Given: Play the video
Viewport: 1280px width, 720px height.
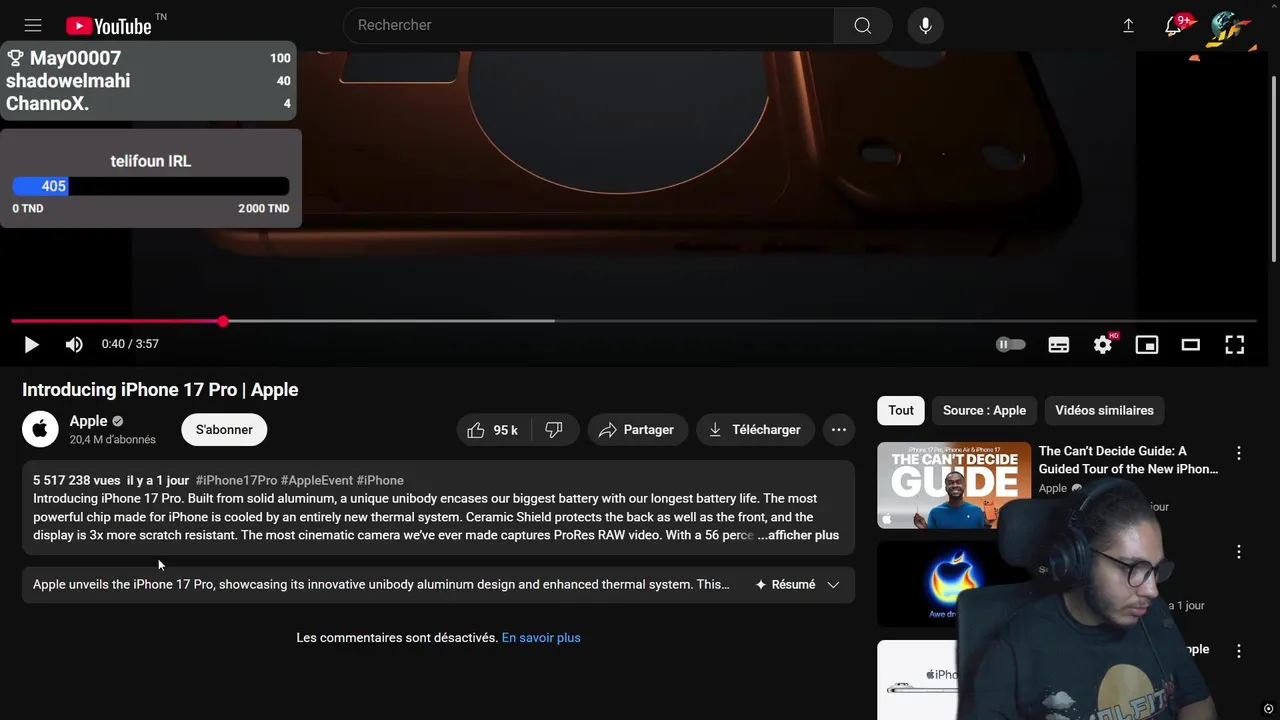Looking at the screenshot, I should pyautogui.click(x=31, y=344).
